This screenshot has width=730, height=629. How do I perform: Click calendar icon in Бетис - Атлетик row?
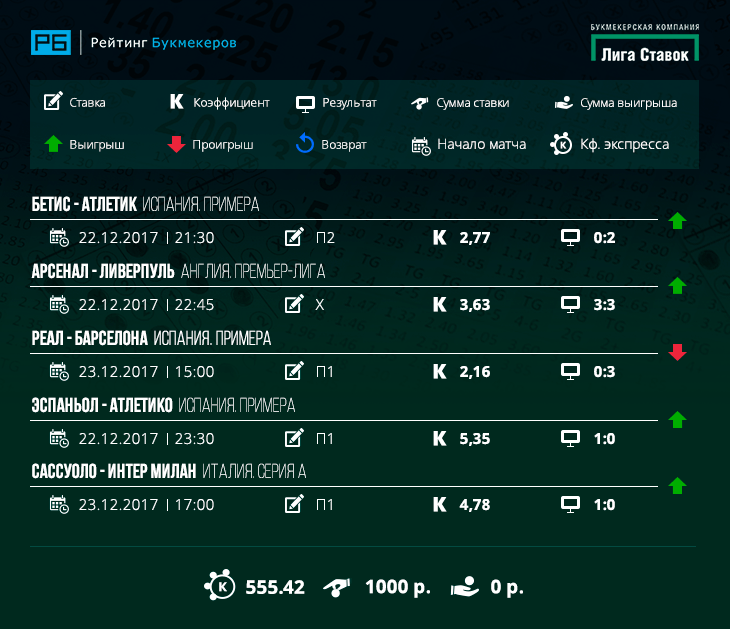coord(59,237)
